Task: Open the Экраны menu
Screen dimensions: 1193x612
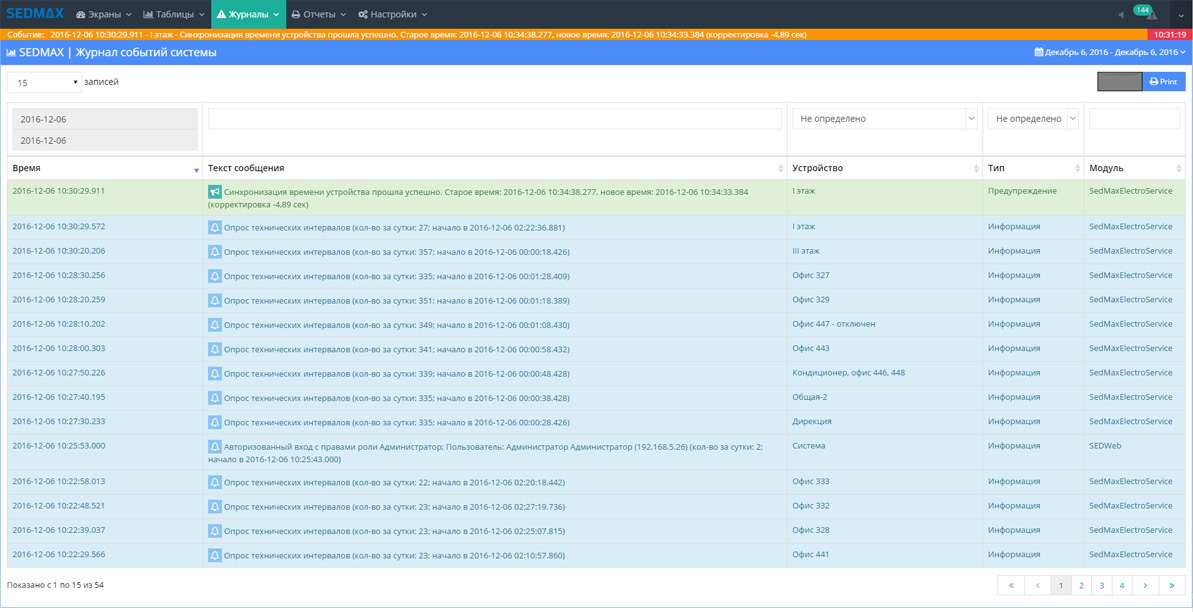Action: (103, 15)
